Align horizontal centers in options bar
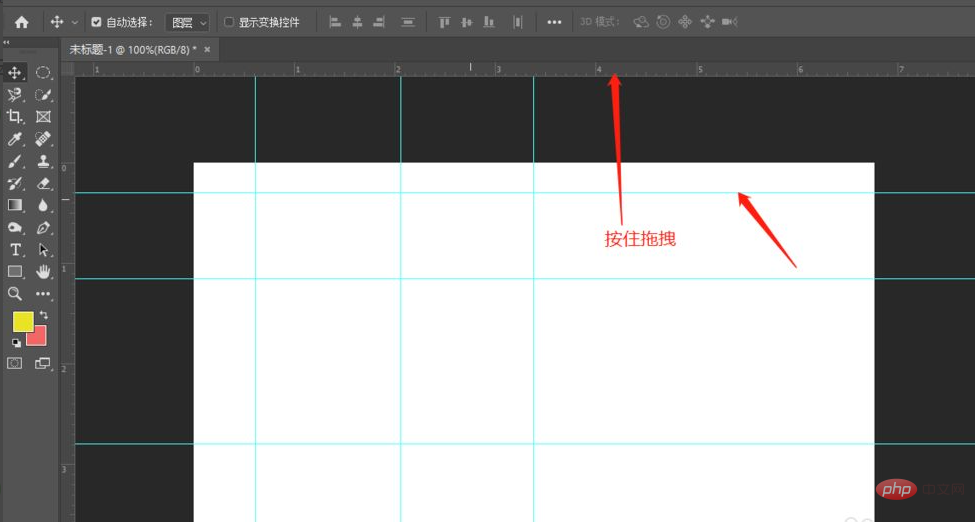Screen dimensions: 975x522 [357, 22]
